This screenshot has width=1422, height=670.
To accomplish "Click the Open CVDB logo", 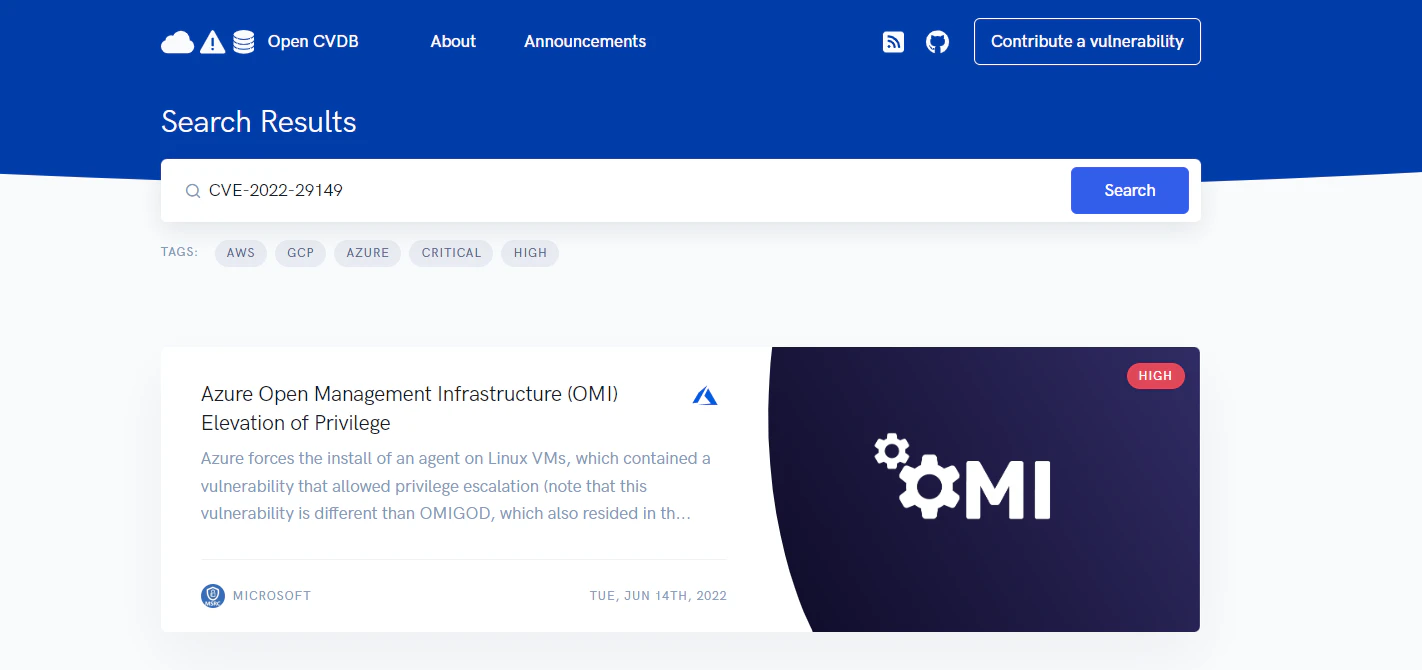I will point(260,42).
